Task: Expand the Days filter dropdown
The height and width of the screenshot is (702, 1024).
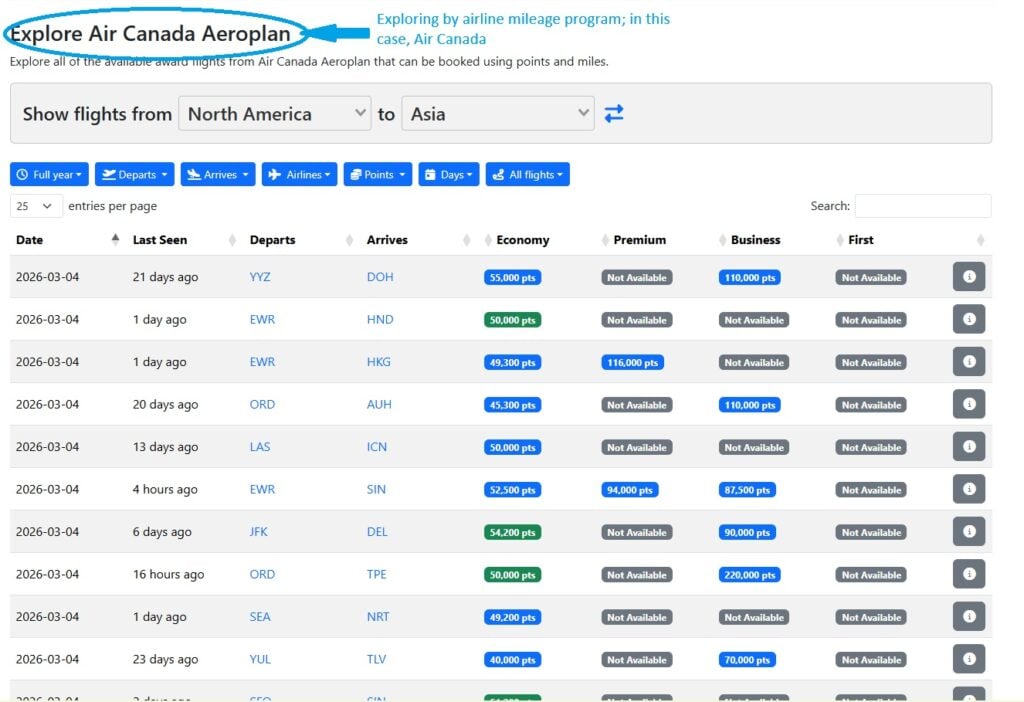Action: coord(449,174)
